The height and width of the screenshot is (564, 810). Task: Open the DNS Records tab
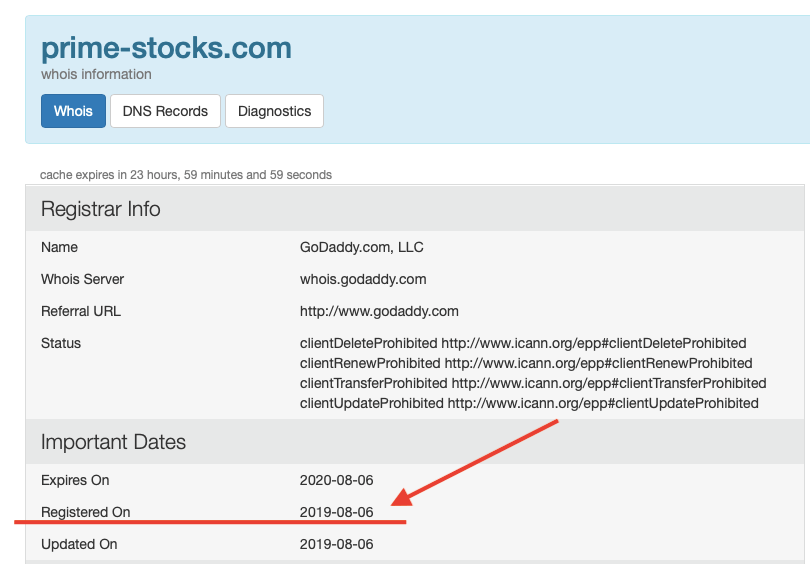click(165, 111)
